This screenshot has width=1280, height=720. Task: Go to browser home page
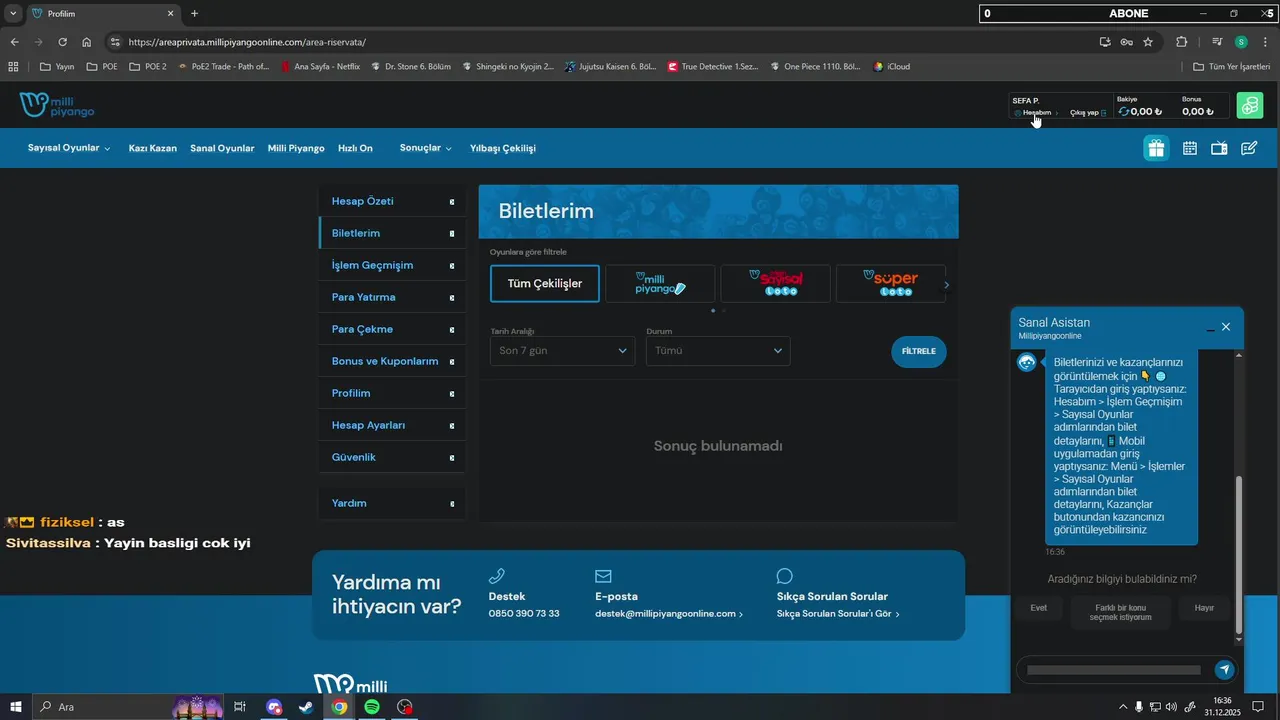(87, 42)
